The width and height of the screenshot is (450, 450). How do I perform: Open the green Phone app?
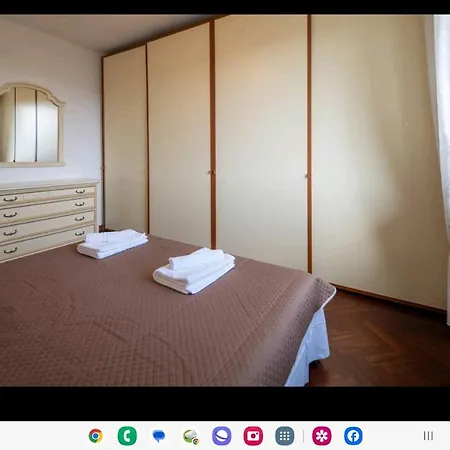(x=127, y=436)
